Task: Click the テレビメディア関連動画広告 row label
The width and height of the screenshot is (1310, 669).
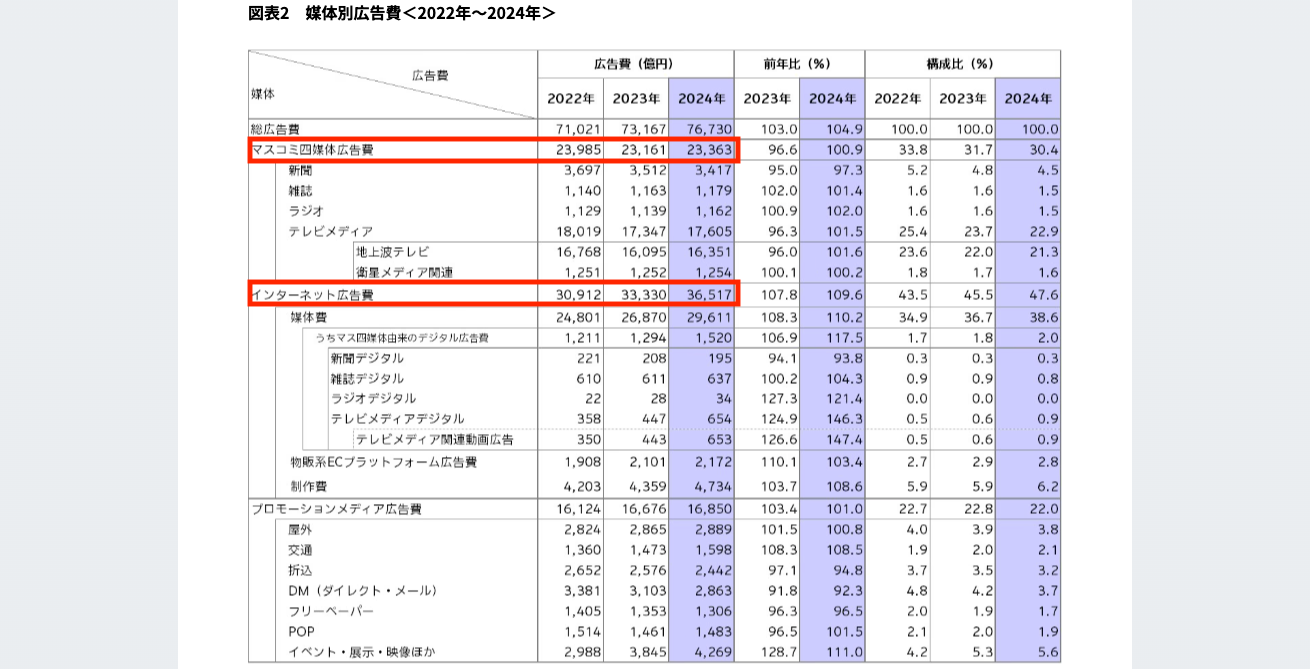Action: [x=434, y=440]
